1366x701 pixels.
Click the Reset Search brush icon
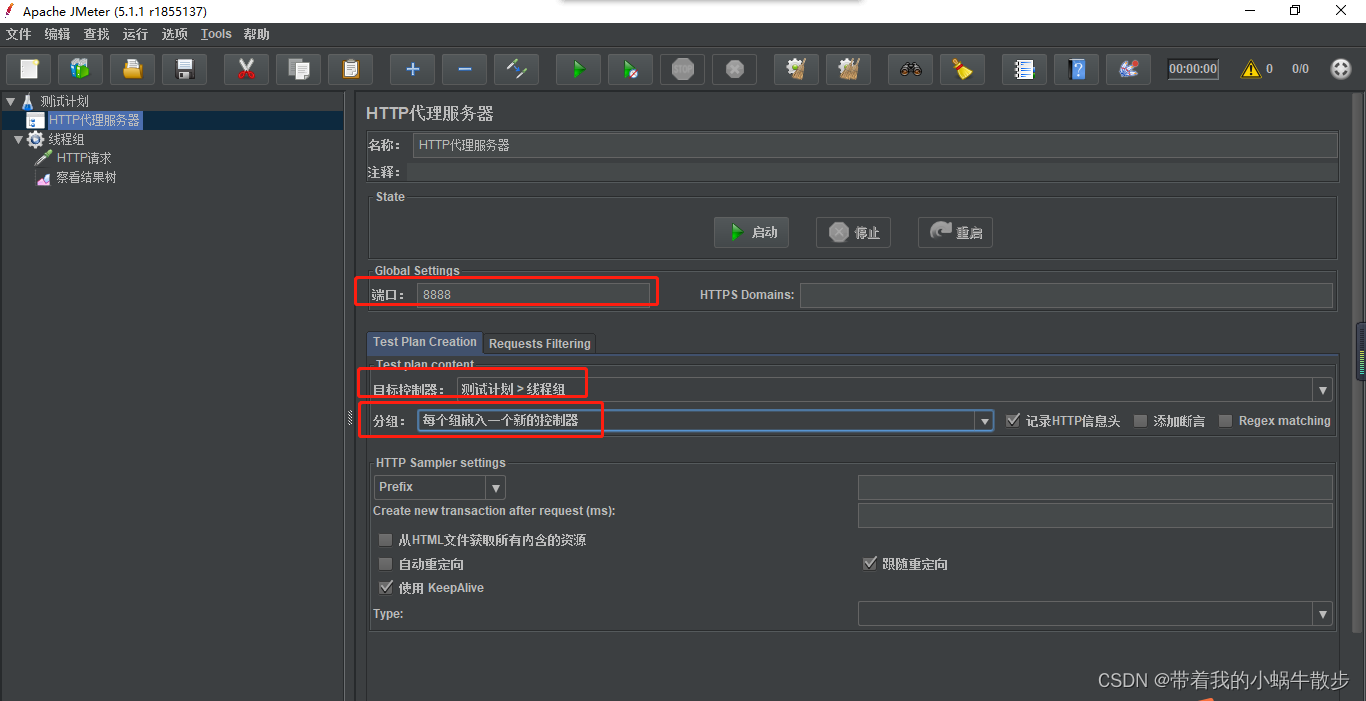962,69
